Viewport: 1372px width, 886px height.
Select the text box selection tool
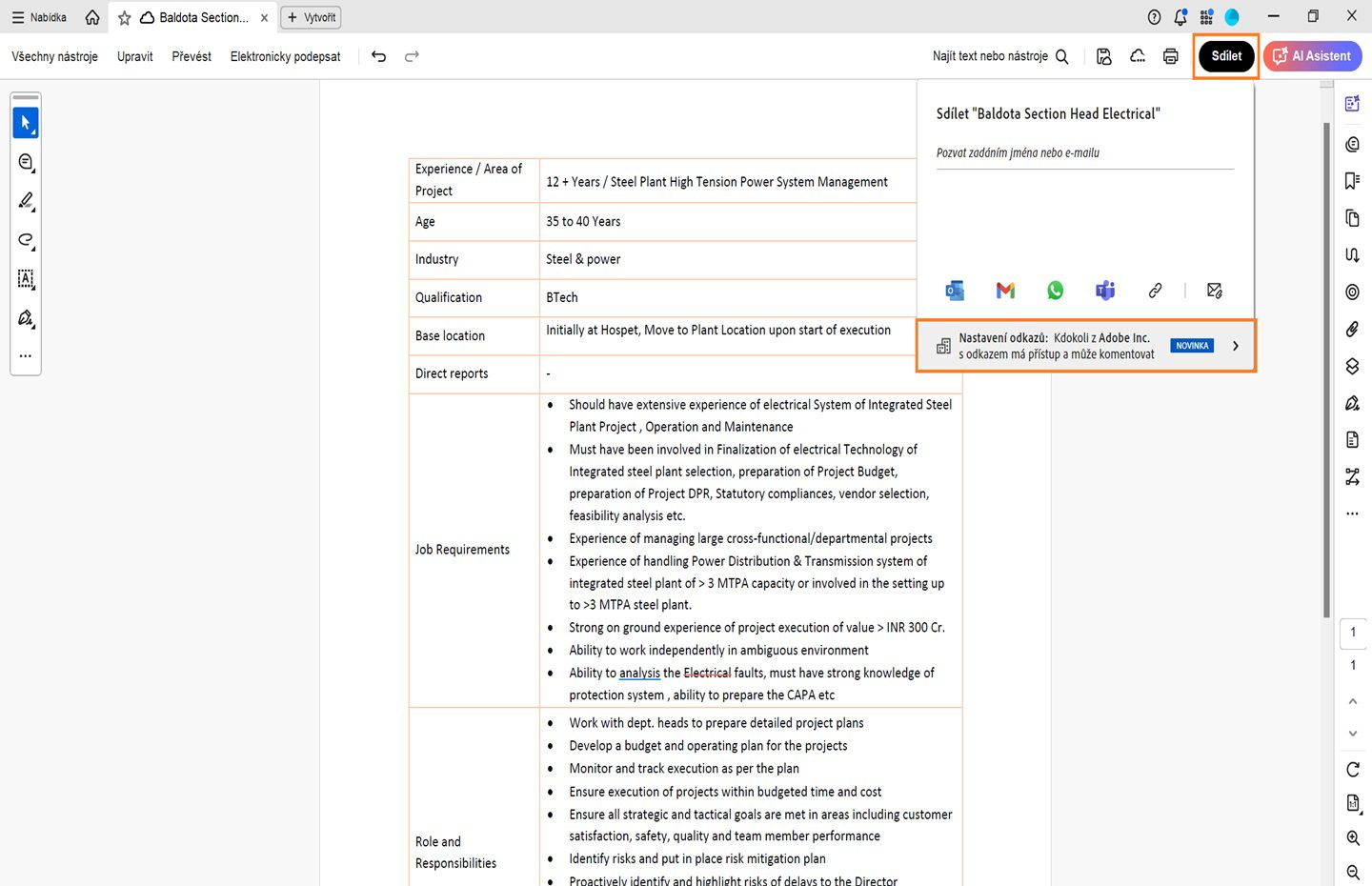click(x=26, y=279)
